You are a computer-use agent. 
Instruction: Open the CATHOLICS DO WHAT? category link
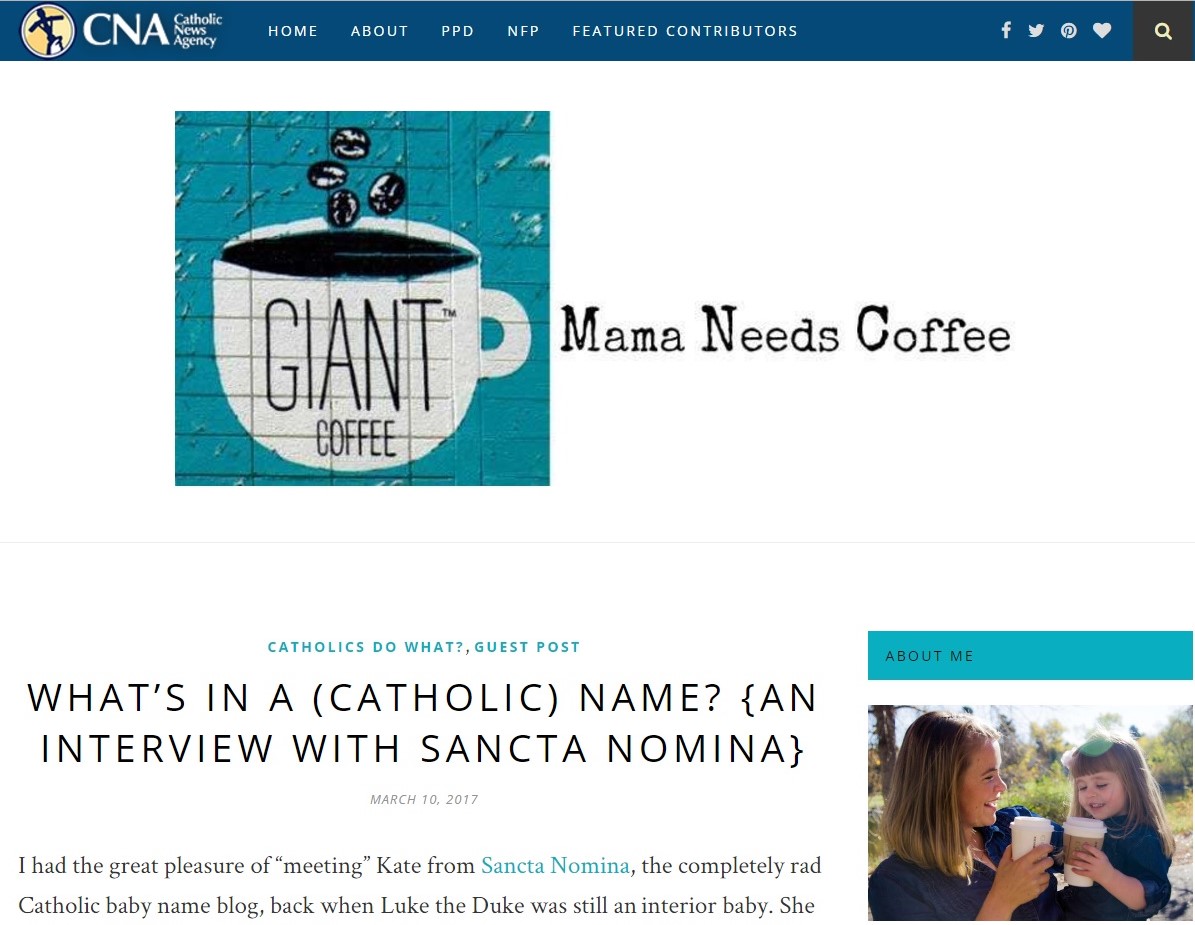pos(366,647)
